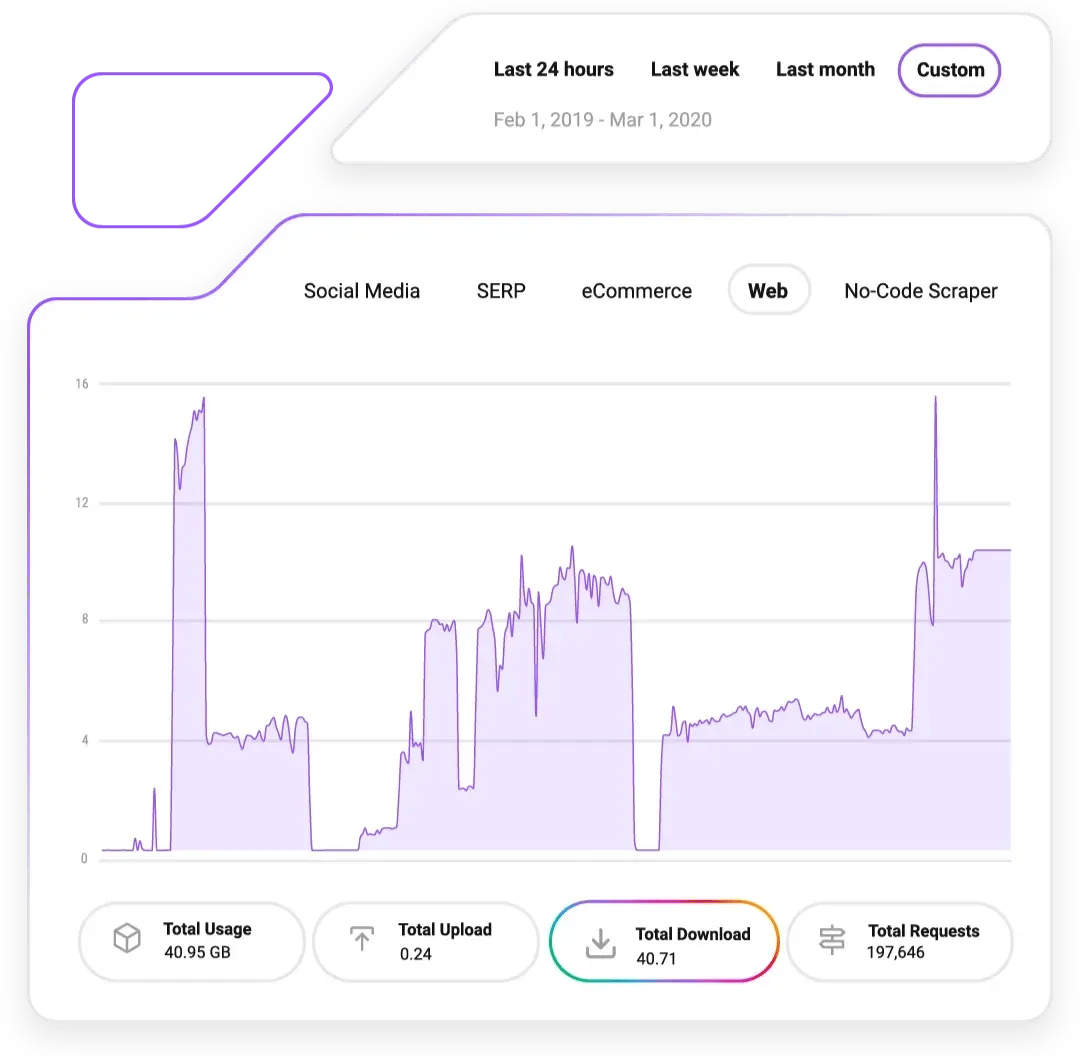Open the SERP tab
The height and width of the screenshot is (1056, 1080).
501,291
